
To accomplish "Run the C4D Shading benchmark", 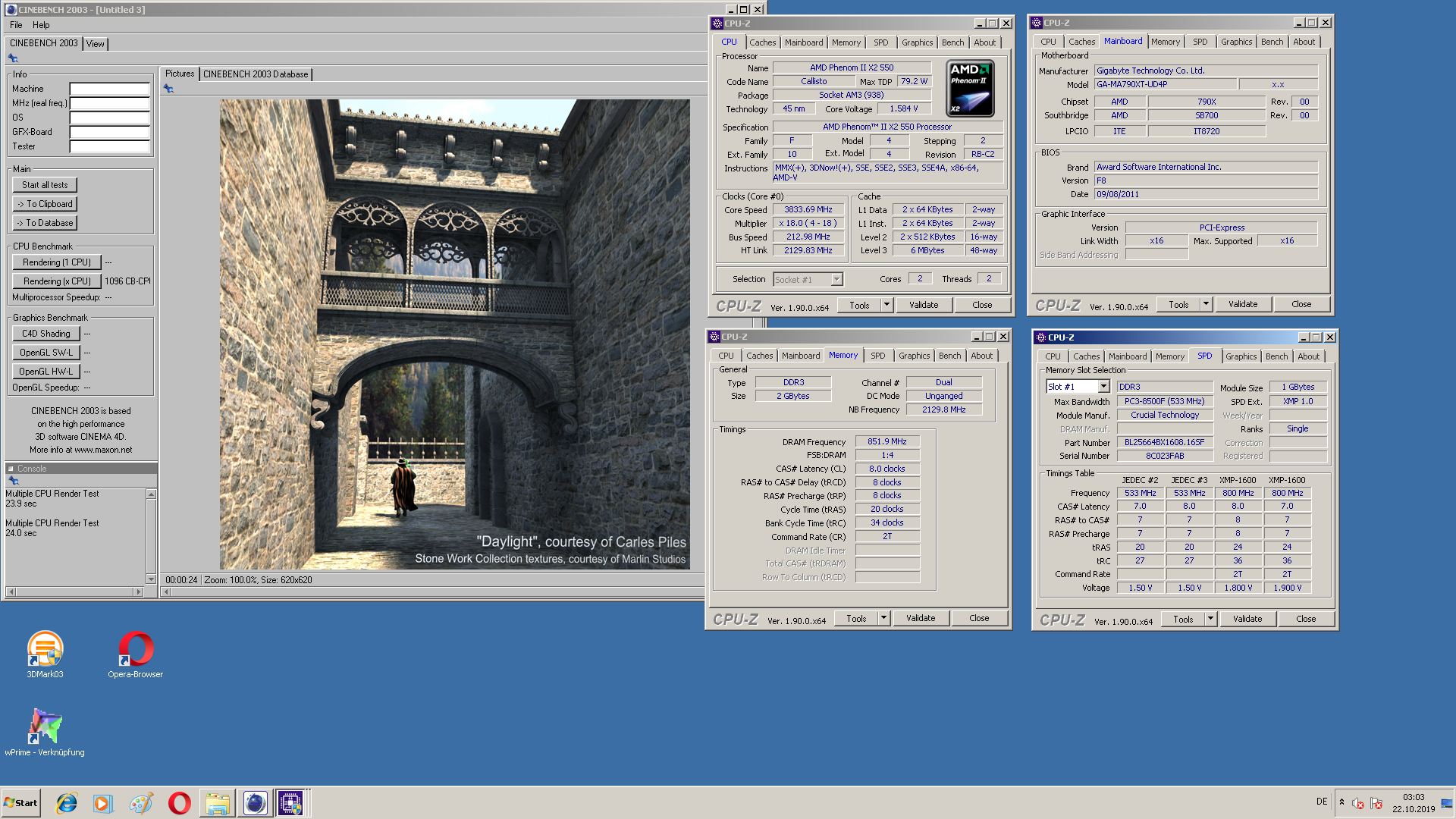I will (46, 334).
